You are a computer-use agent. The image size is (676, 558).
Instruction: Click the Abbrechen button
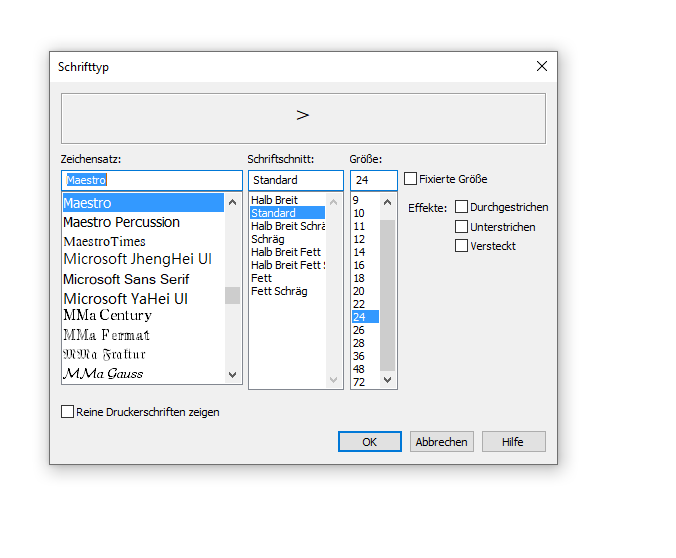click(x=441, y=442)
